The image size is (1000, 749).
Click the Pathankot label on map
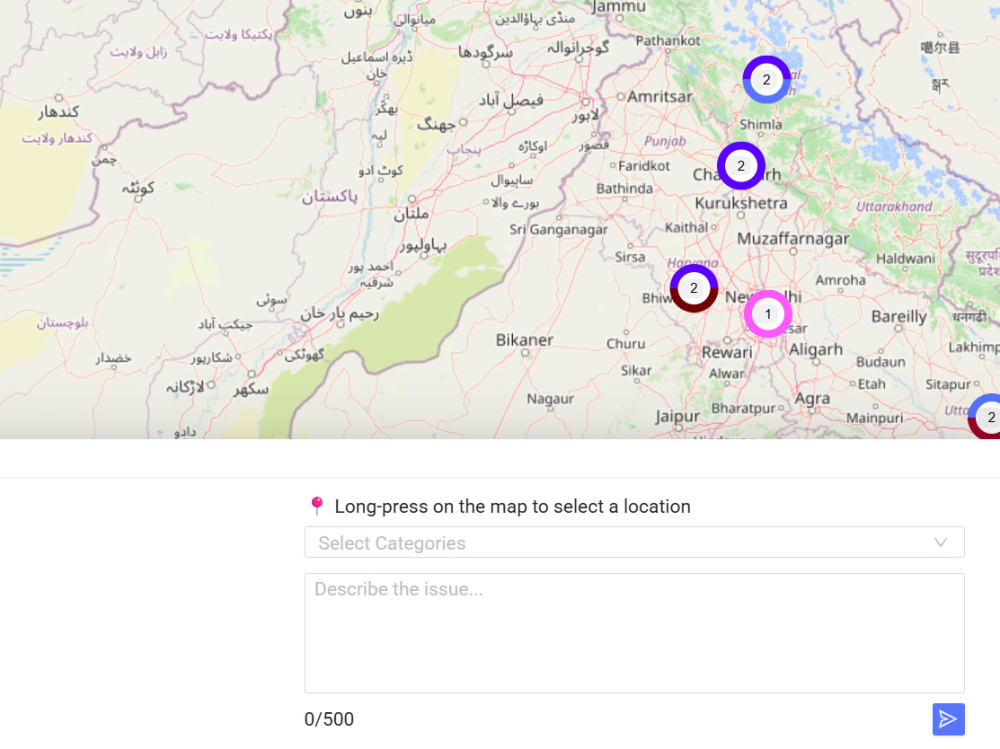click(668, 40)
